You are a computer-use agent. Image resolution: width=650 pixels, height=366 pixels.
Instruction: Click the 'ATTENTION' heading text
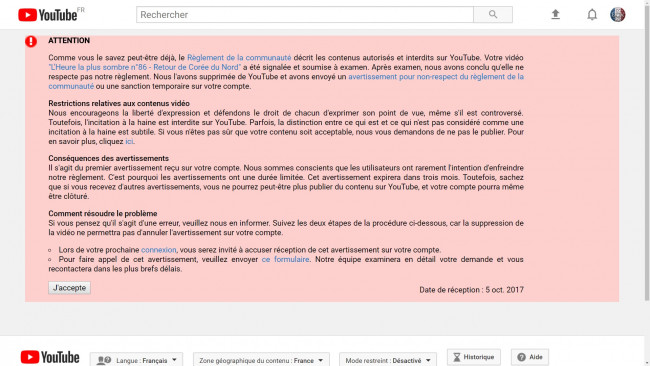69,40
